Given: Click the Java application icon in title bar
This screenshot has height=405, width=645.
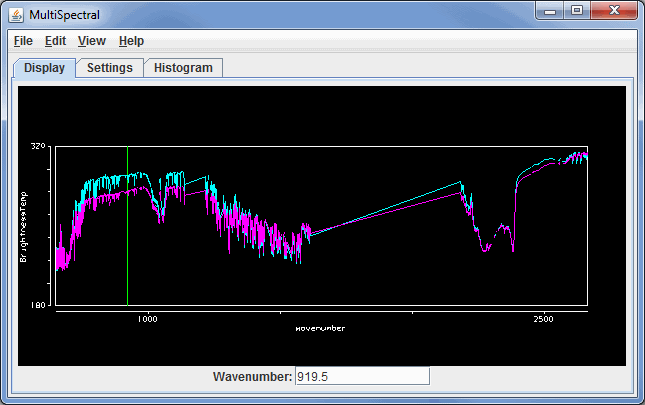Looking at the screenshot, I should [16, 15].
